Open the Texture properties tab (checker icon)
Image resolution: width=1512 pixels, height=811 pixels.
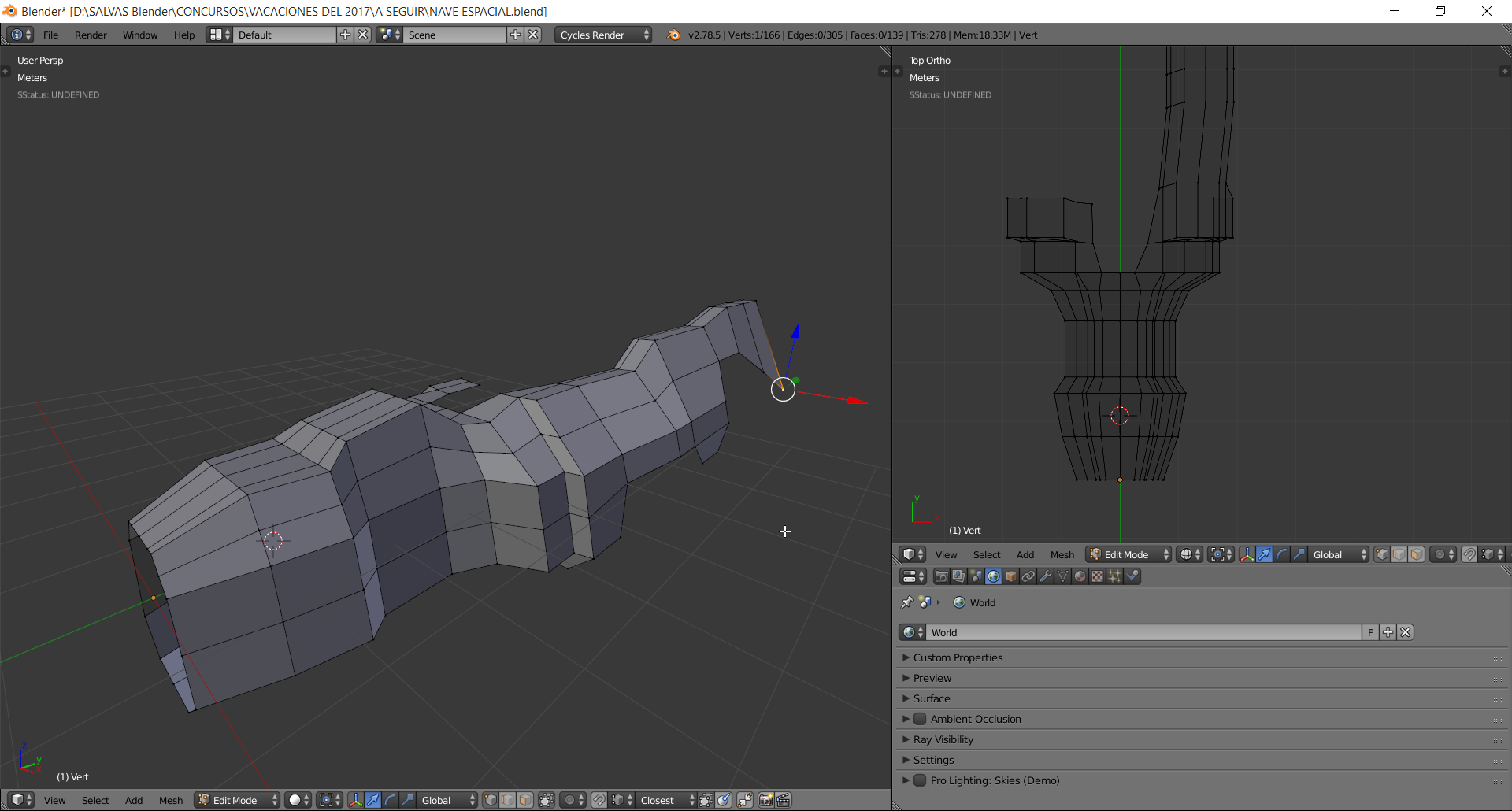(1098, 576)
